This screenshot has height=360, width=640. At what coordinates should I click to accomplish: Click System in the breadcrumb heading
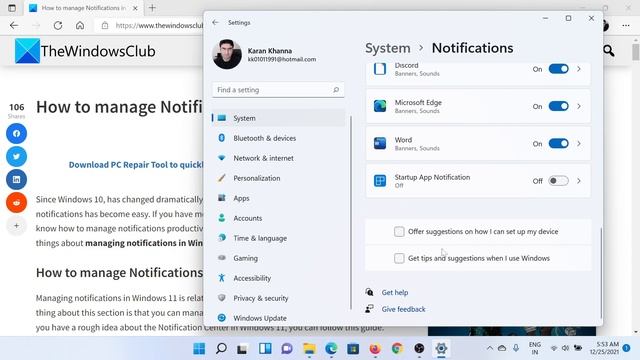tap(387, 48)
